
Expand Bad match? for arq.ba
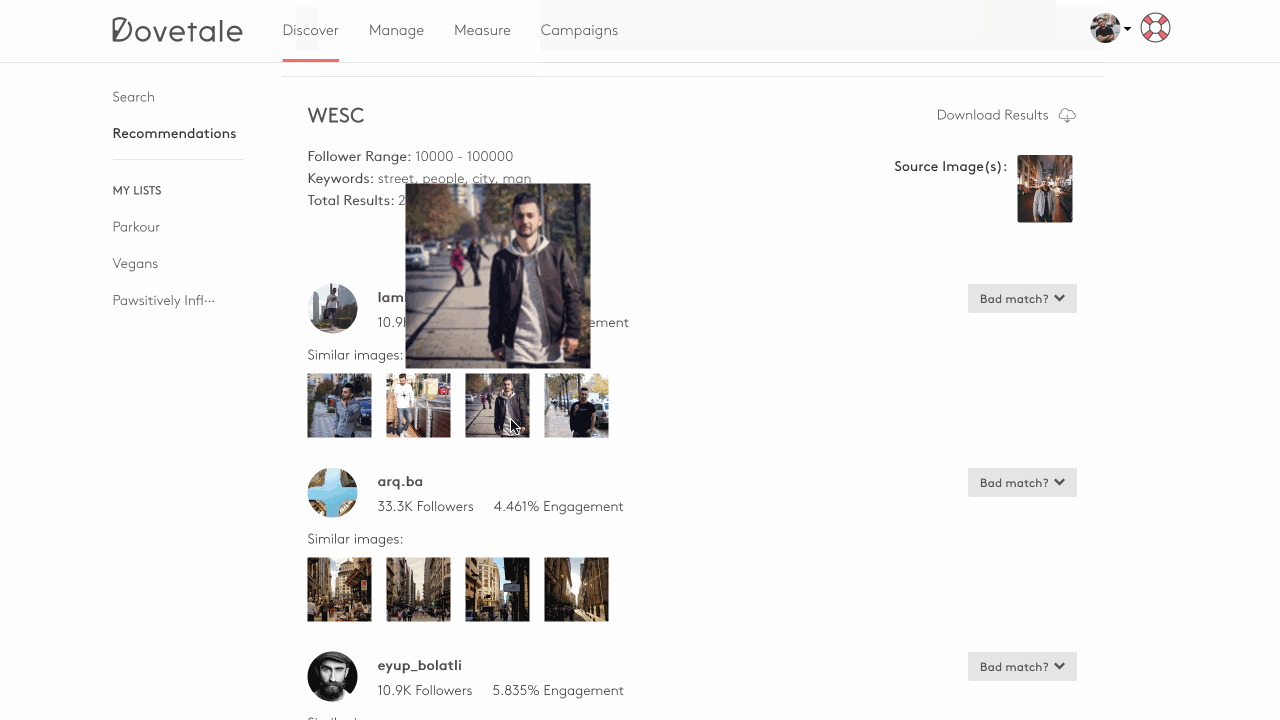point(1022,482)
